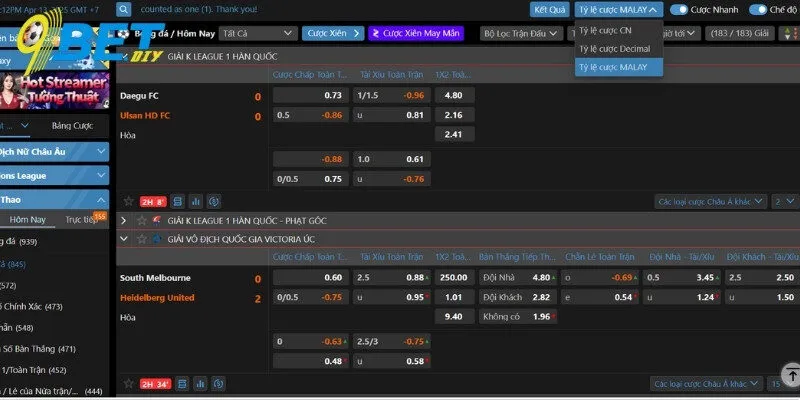Viewport: 800px width, 400px height.
Task: Toggle the Cược Nhanh switch
Action: [679, 10]
